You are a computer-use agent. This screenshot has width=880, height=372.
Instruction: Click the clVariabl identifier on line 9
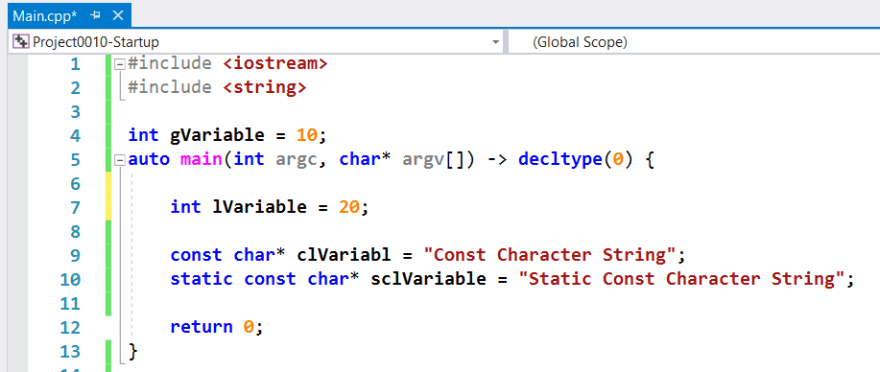point(343,255)
